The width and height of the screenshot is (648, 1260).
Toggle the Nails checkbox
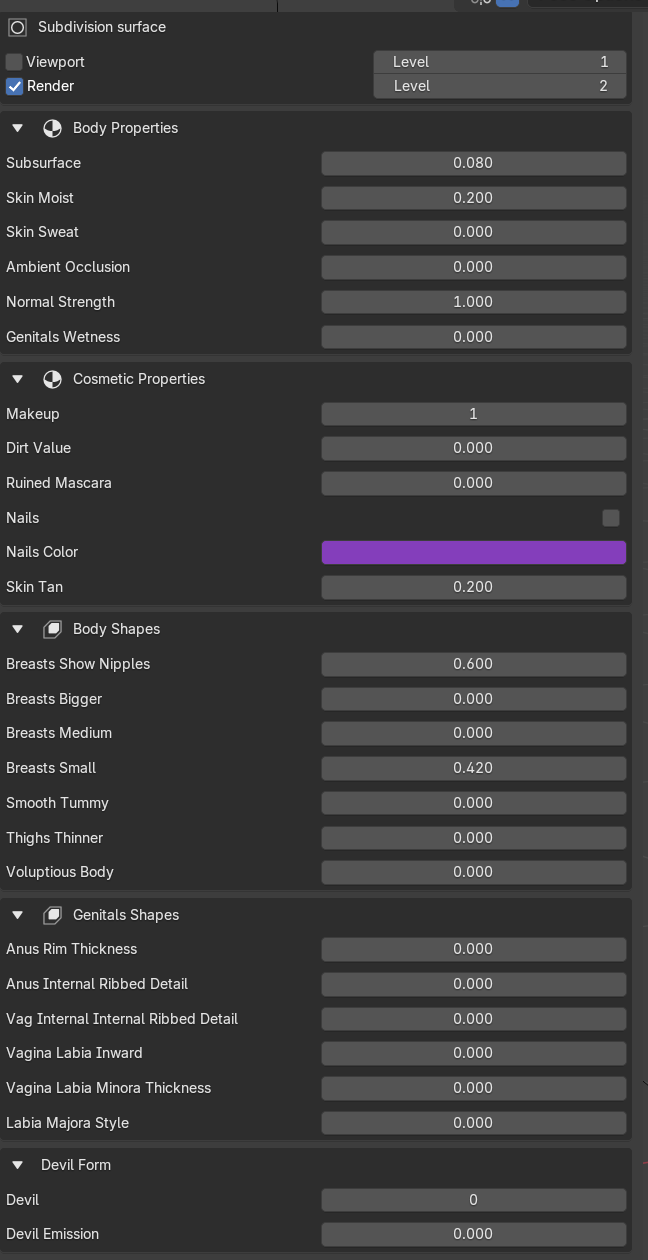[x=611, y=517]
